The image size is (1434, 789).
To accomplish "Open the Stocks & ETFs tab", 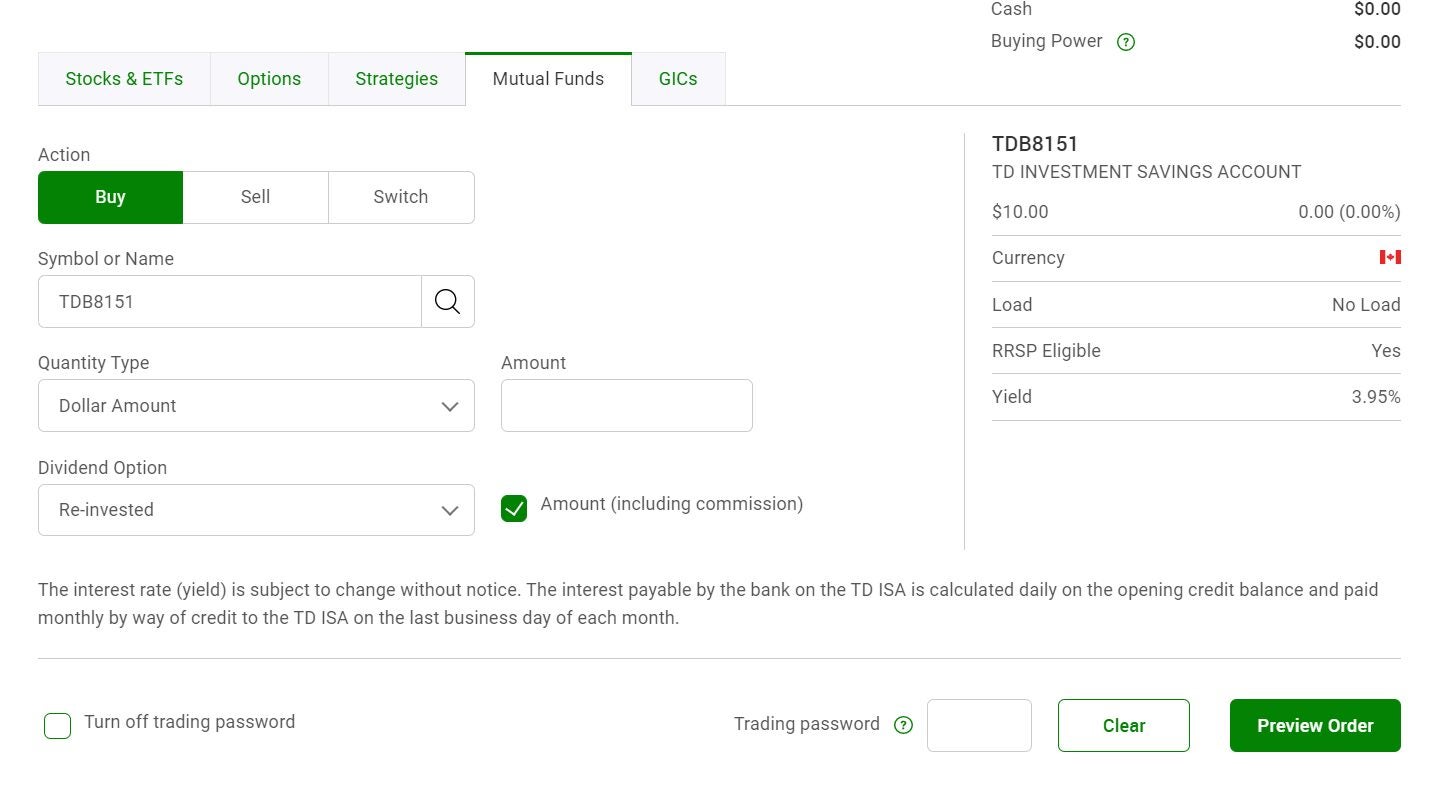I will point(124,78).
